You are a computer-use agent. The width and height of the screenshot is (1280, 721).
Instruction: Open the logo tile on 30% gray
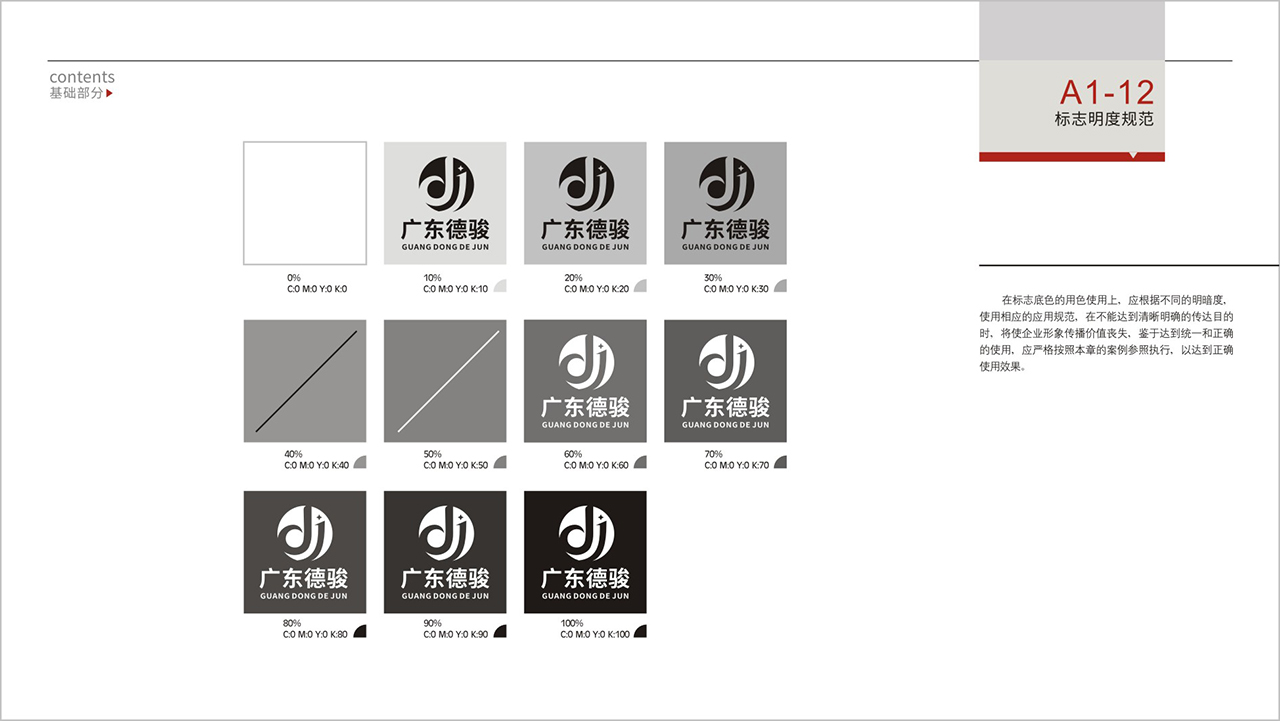point(725,203)
